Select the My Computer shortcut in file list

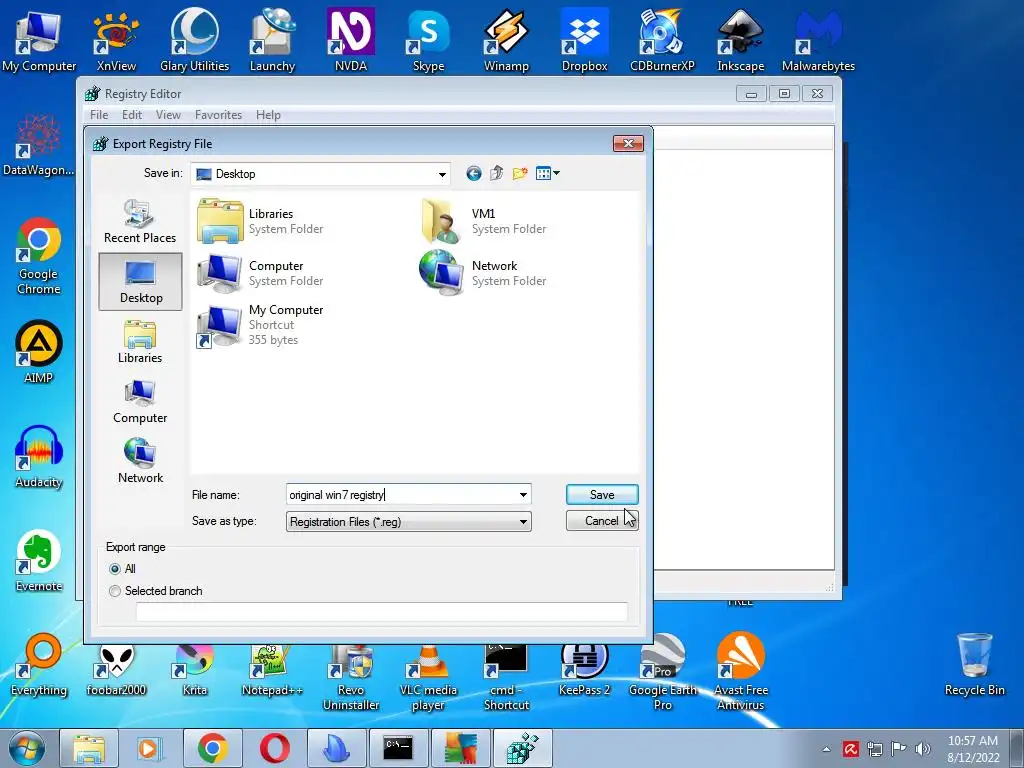coord(261,325)
